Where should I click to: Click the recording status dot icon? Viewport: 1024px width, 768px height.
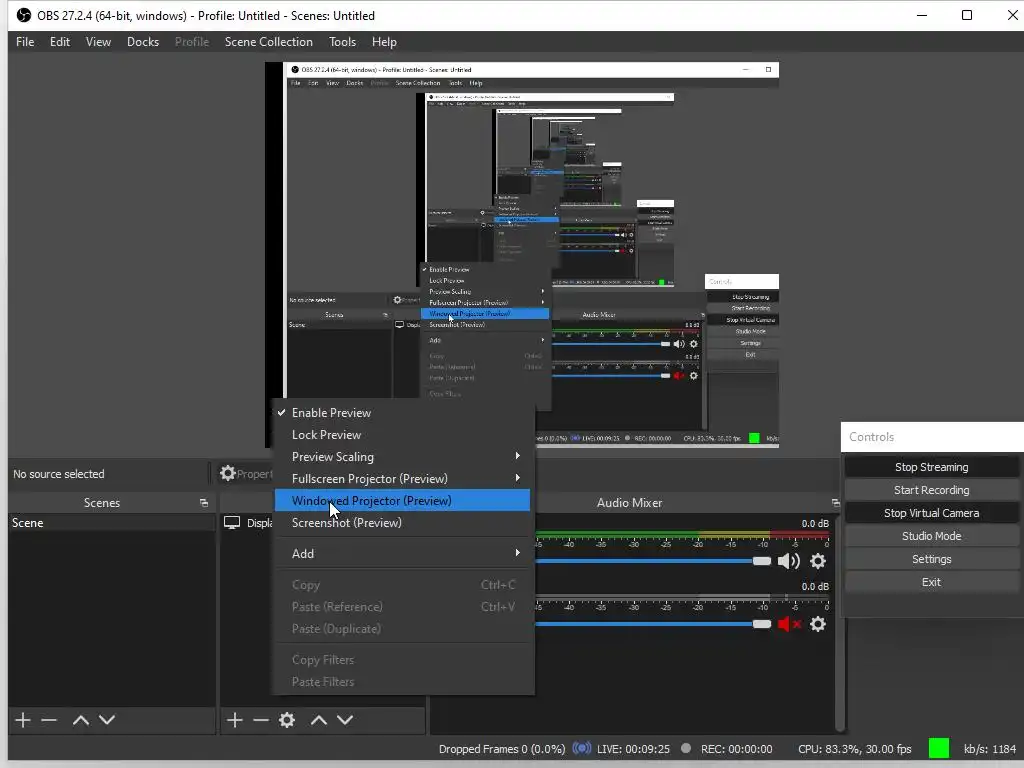pyautogui.click(x=686, y=748)
